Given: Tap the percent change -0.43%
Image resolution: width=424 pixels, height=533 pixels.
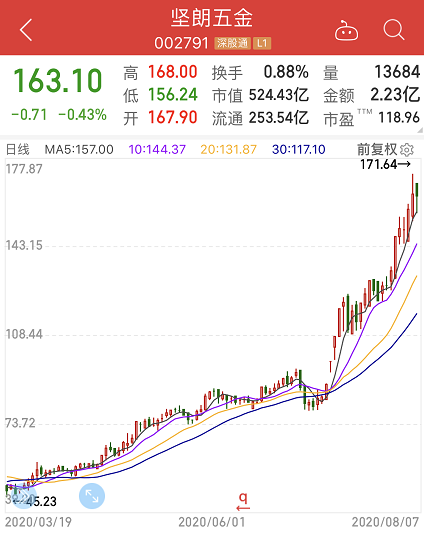Looking at the screenshot, I should click(x=83, y=115).
